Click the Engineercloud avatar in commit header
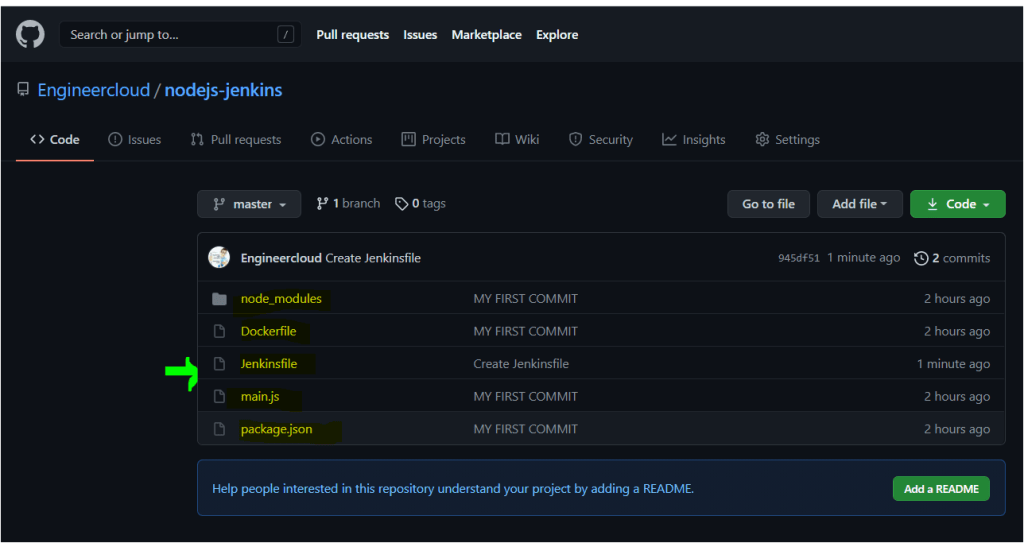 point(219,257)
